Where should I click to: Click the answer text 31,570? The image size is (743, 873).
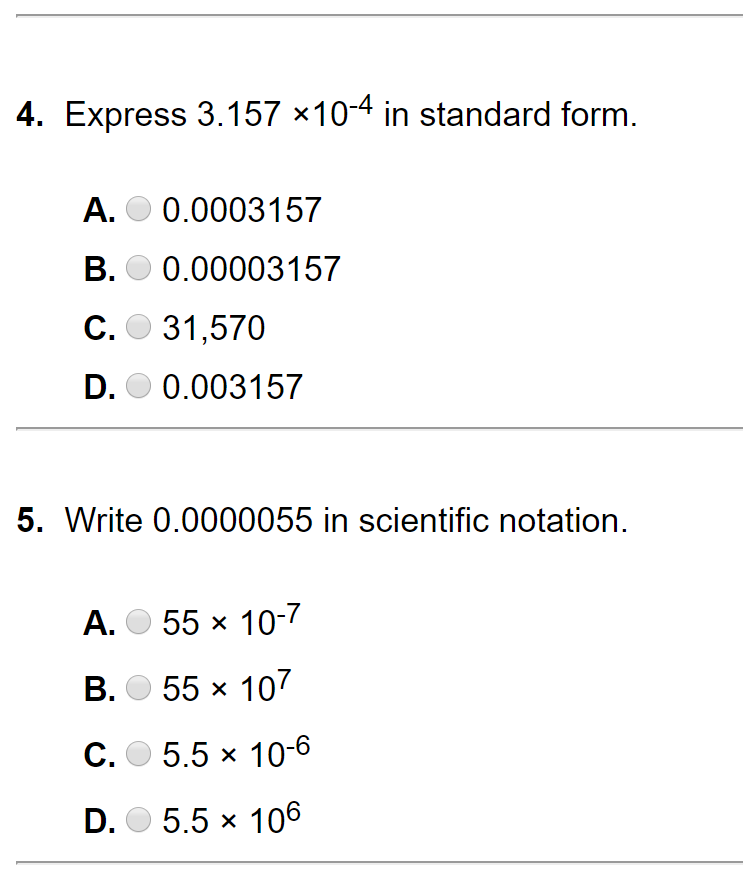(213, 328)
